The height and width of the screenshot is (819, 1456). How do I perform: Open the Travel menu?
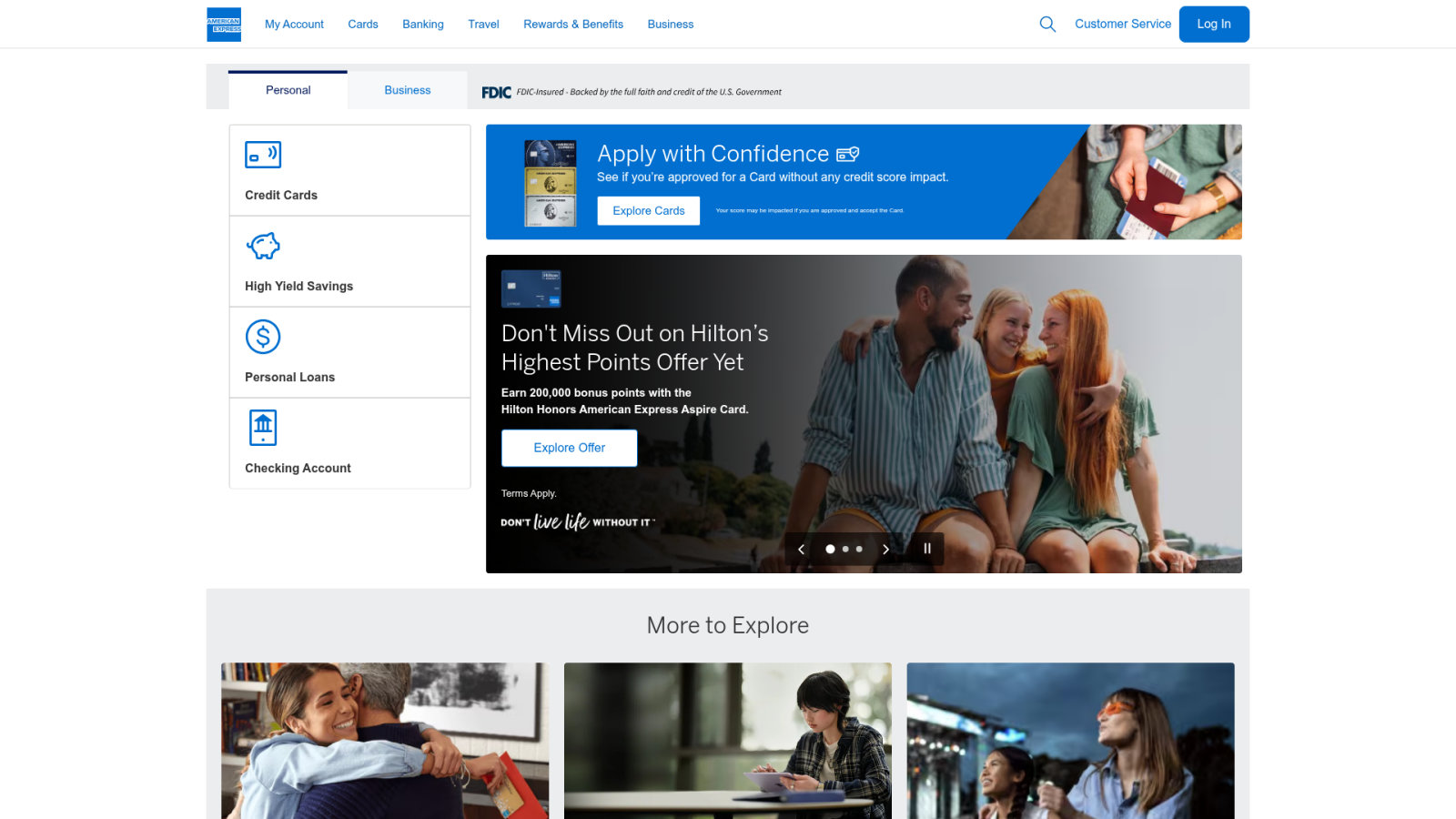coord(483,25)
